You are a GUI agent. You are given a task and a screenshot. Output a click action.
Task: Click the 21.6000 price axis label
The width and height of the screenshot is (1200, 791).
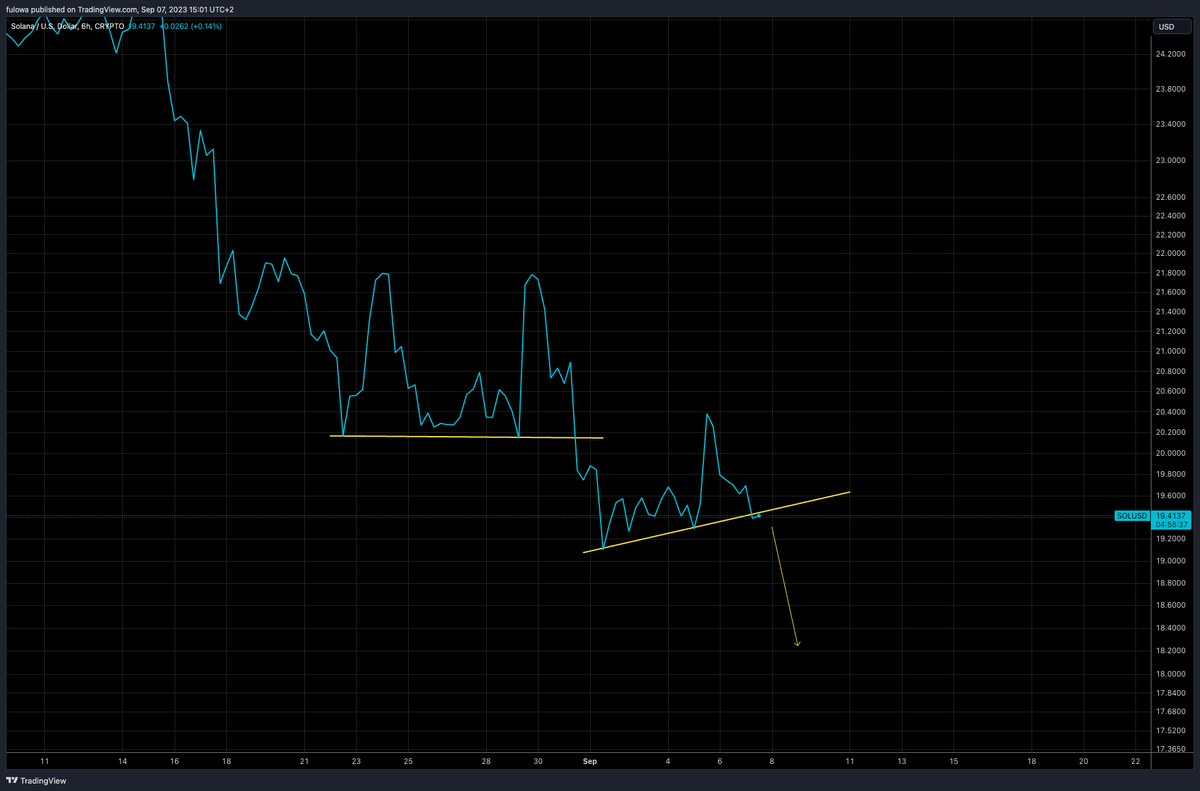click(1171, 292)
